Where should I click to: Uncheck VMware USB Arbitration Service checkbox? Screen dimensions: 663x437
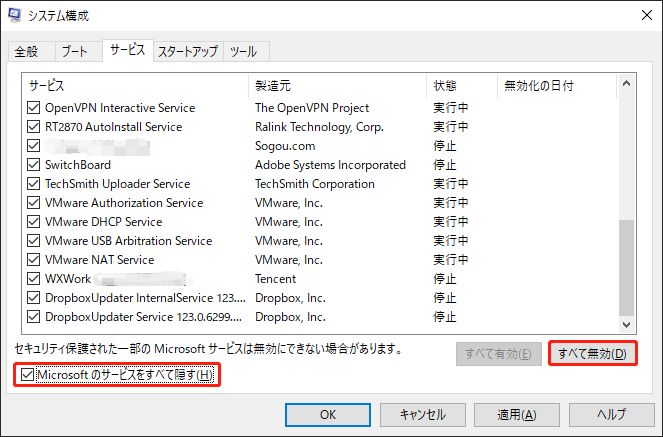point(33,241)
